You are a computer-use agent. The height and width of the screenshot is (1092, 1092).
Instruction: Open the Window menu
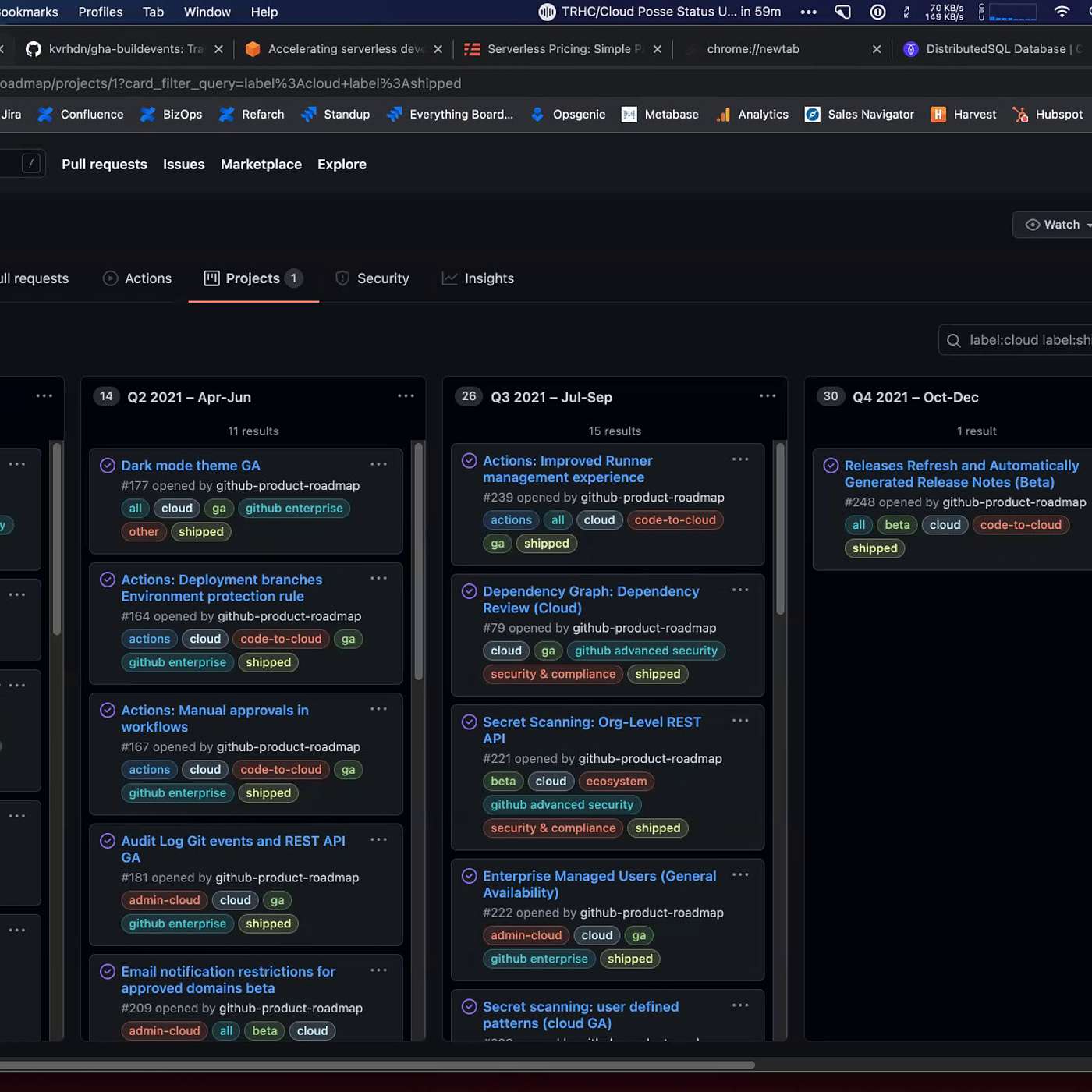[x=207, y=12]
